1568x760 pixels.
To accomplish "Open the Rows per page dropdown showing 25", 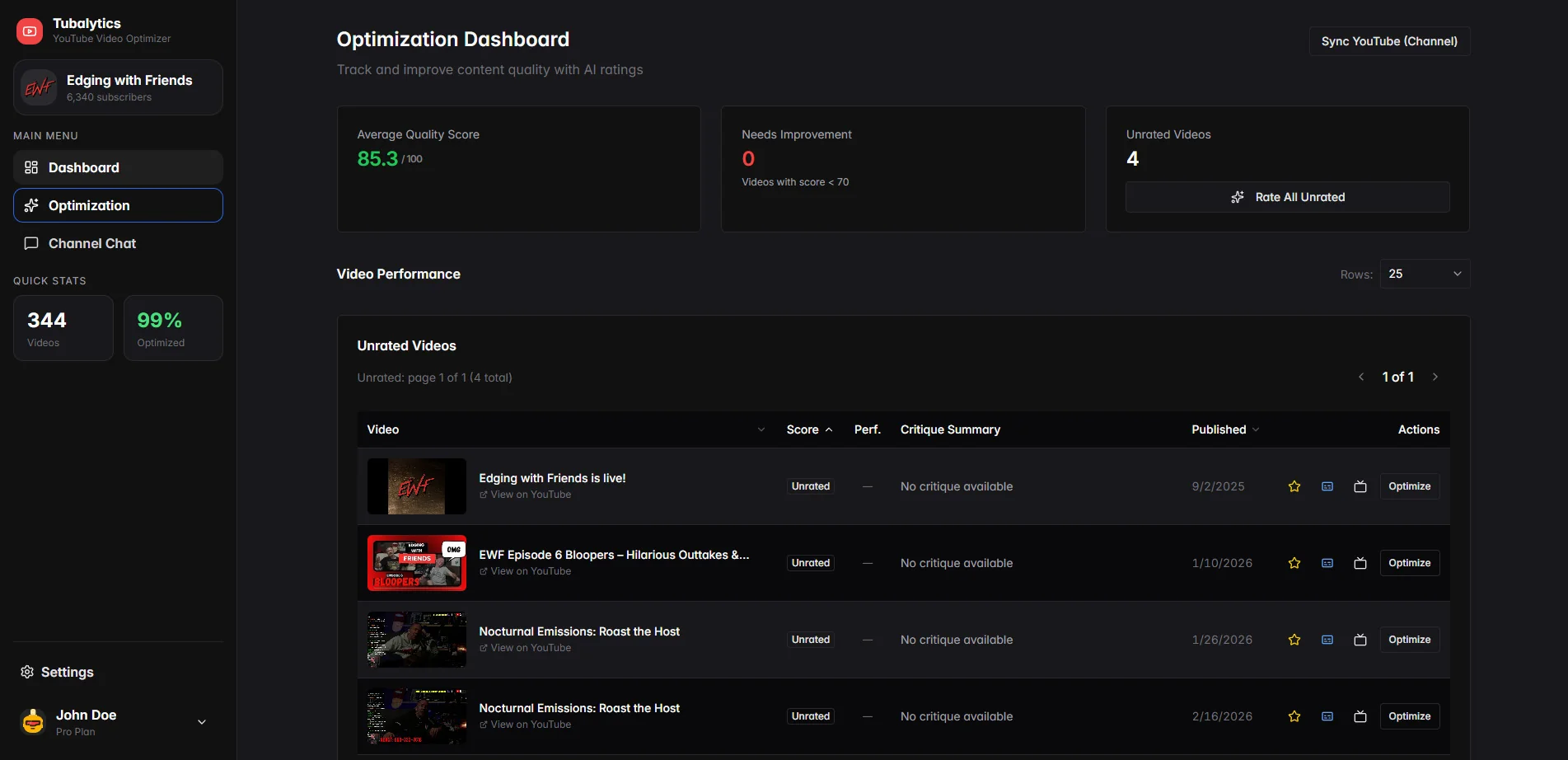I will click(x=1424, y=273).
